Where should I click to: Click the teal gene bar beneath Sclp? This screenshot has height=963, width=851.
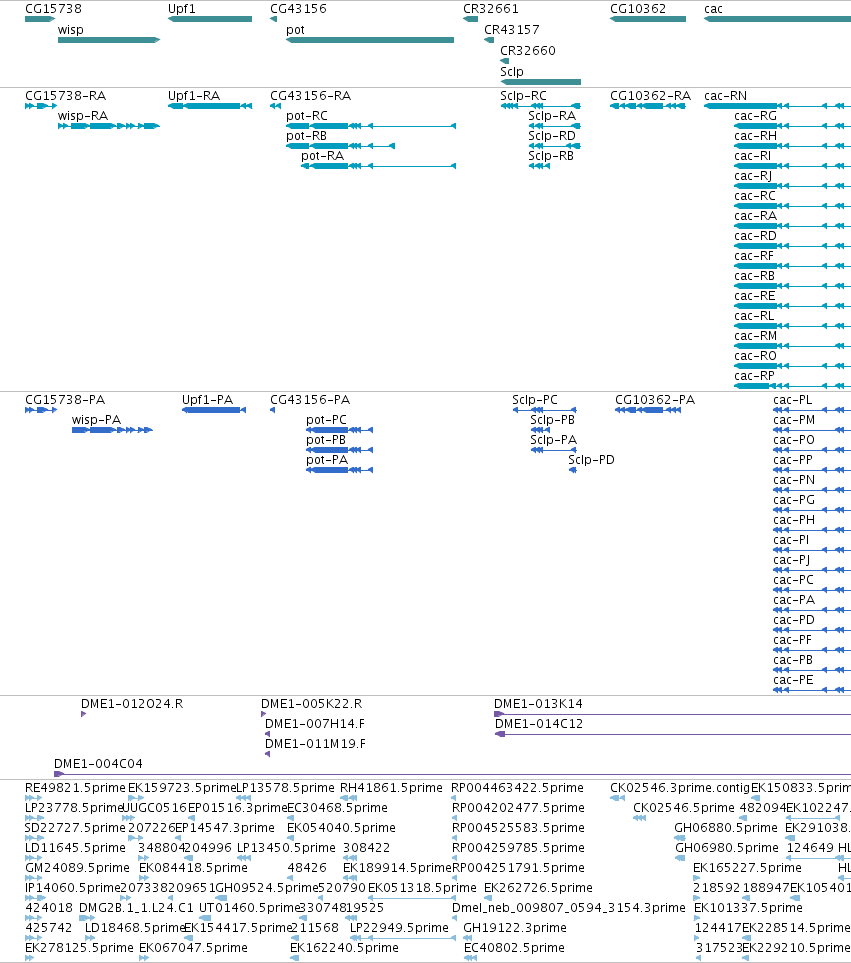pyautogui.click(x=540, y=82)
